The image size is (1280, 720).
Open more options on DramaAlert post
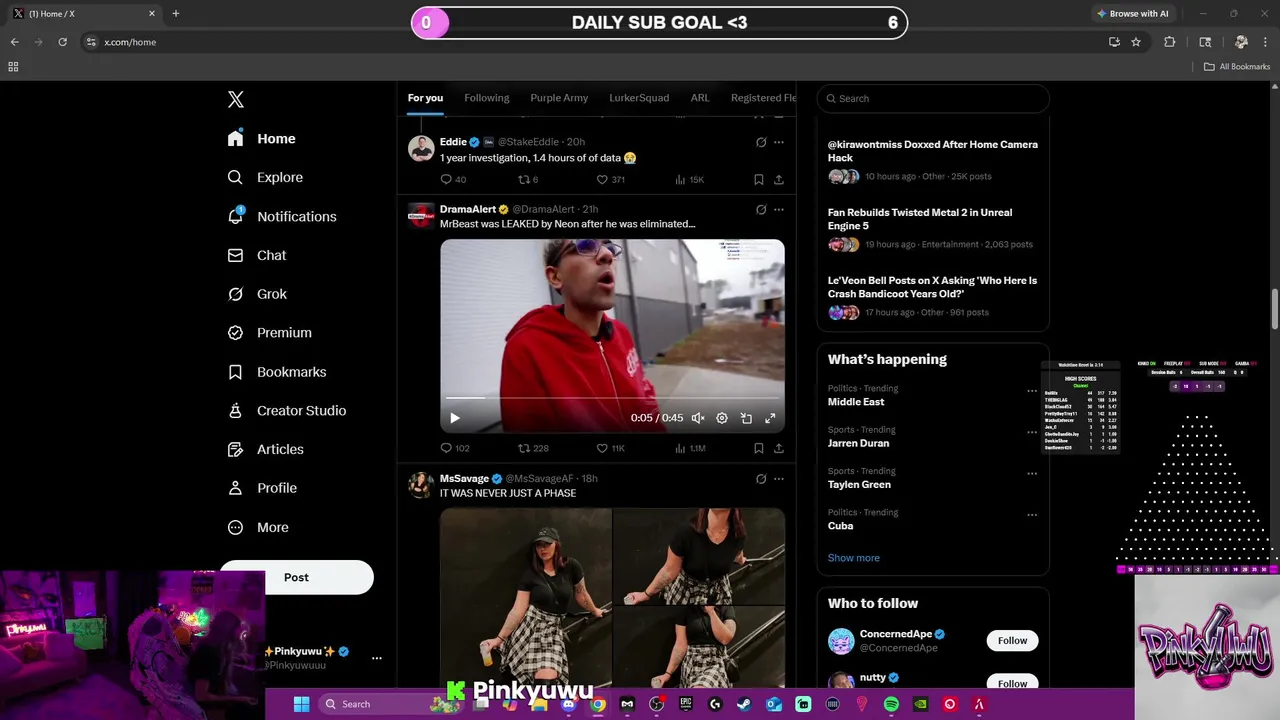tap(778, 210)
